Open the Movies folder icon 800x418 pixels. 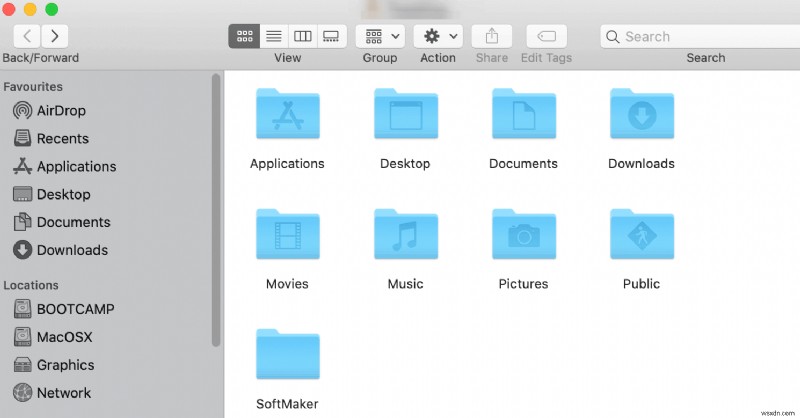[287, 237]
